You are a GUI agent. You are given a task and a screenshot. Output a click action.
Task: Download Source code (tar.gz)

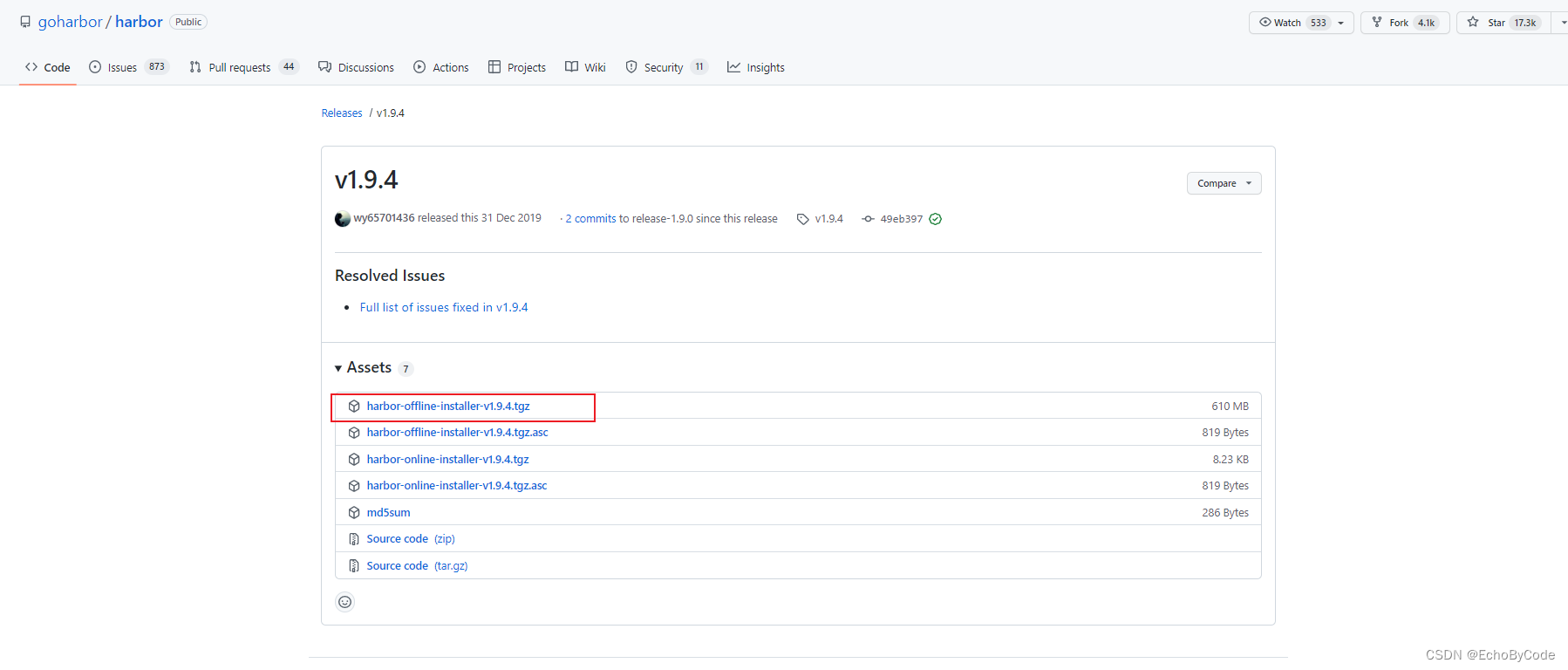[418, 566]
